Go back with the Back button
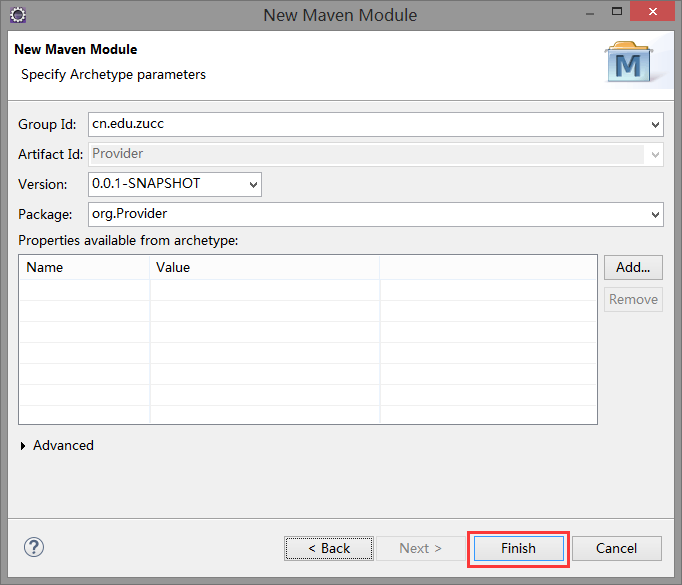Viewport: 682px width, 585px height. pyautogui.click(x=329, y=548)
